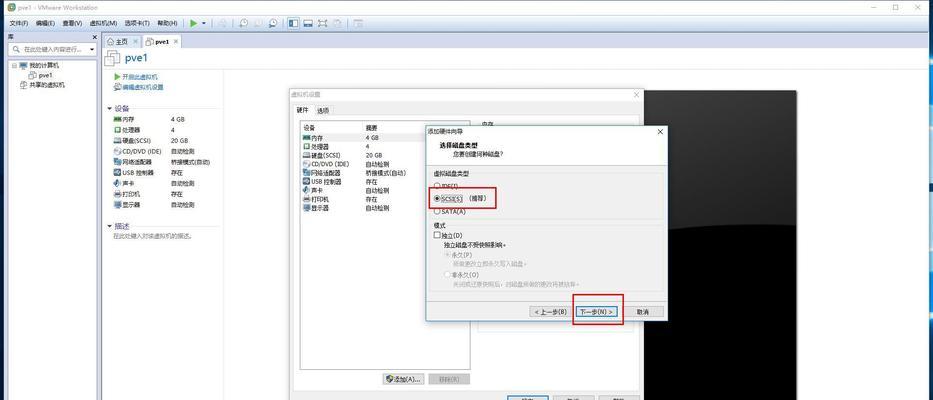Image resolution: width=933 pixels, height=400 pixels.
Task: Open the library search dropdown arrow
Action: pos(92,49)
